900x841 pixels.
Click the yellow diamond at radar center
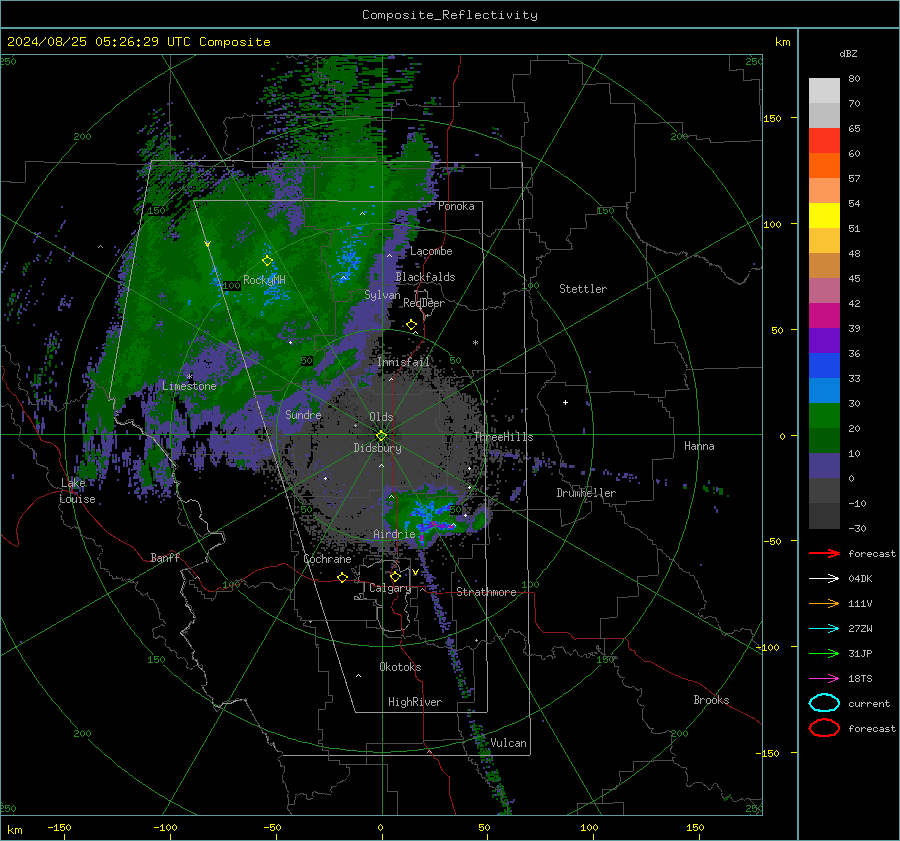[x=381, y=436]
